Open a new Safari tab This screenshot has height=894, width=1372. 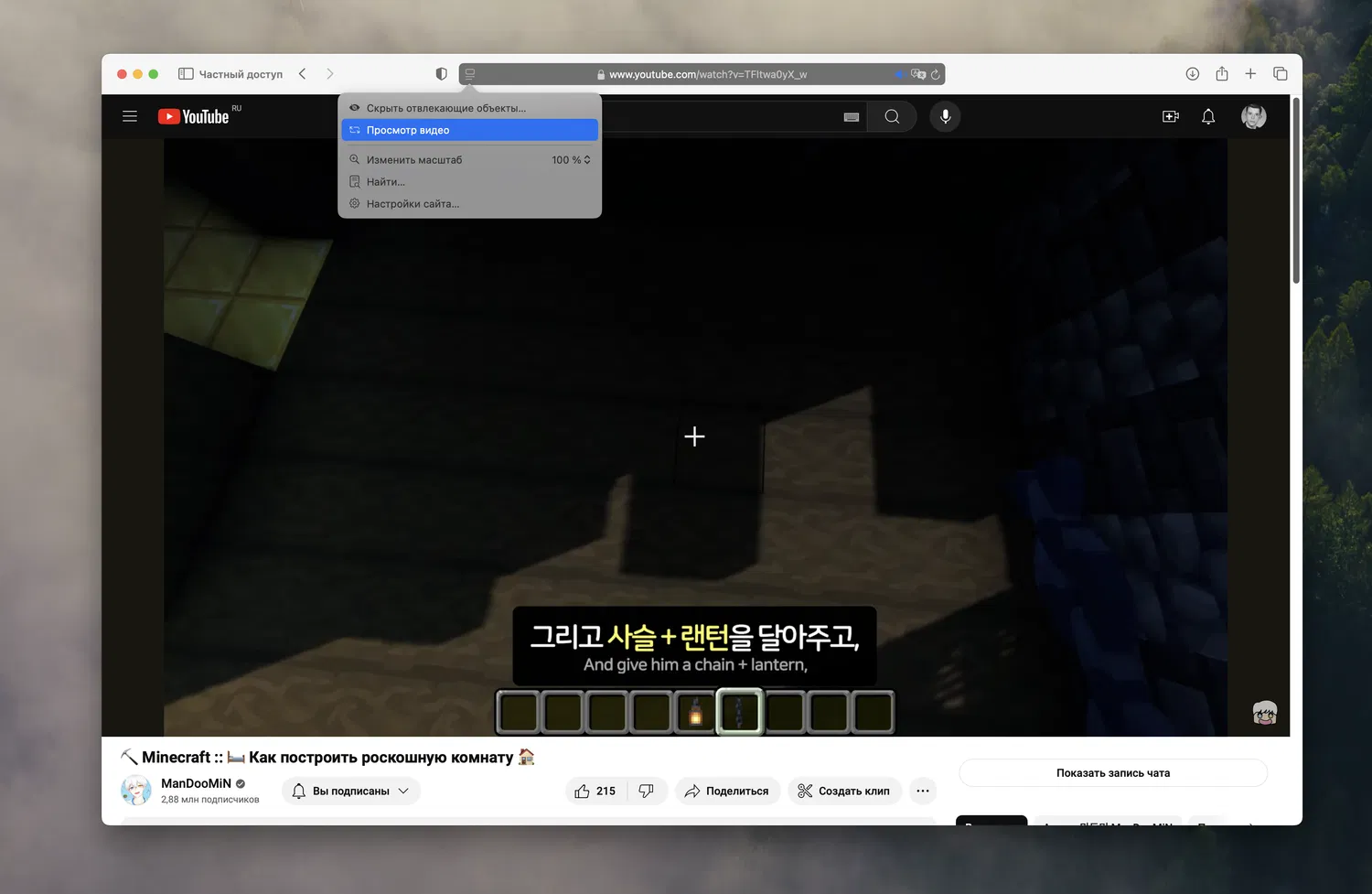[1250, 74]
